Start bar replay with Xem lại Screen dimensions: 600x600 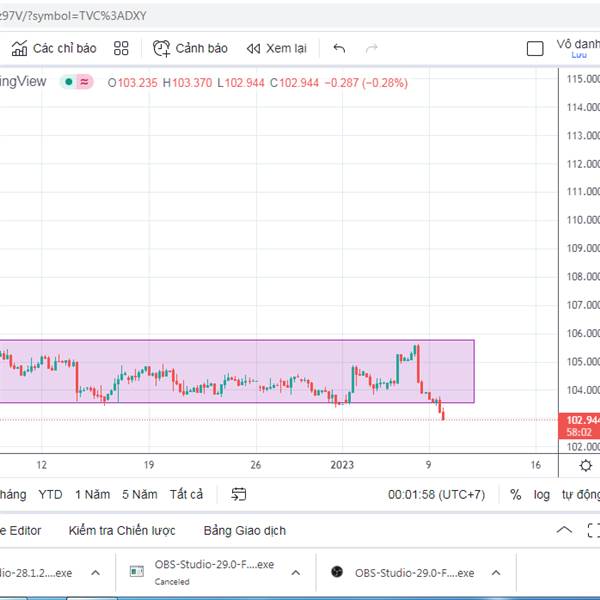click(276, 48)
